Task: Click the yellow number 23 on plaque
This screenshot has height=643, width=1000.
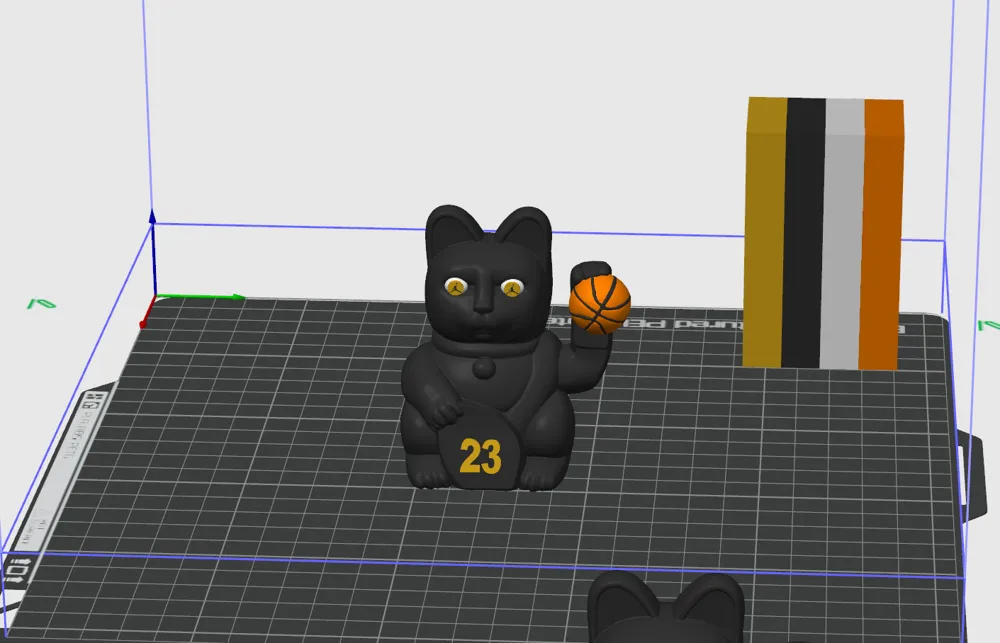Action: [x=480, y=456]
